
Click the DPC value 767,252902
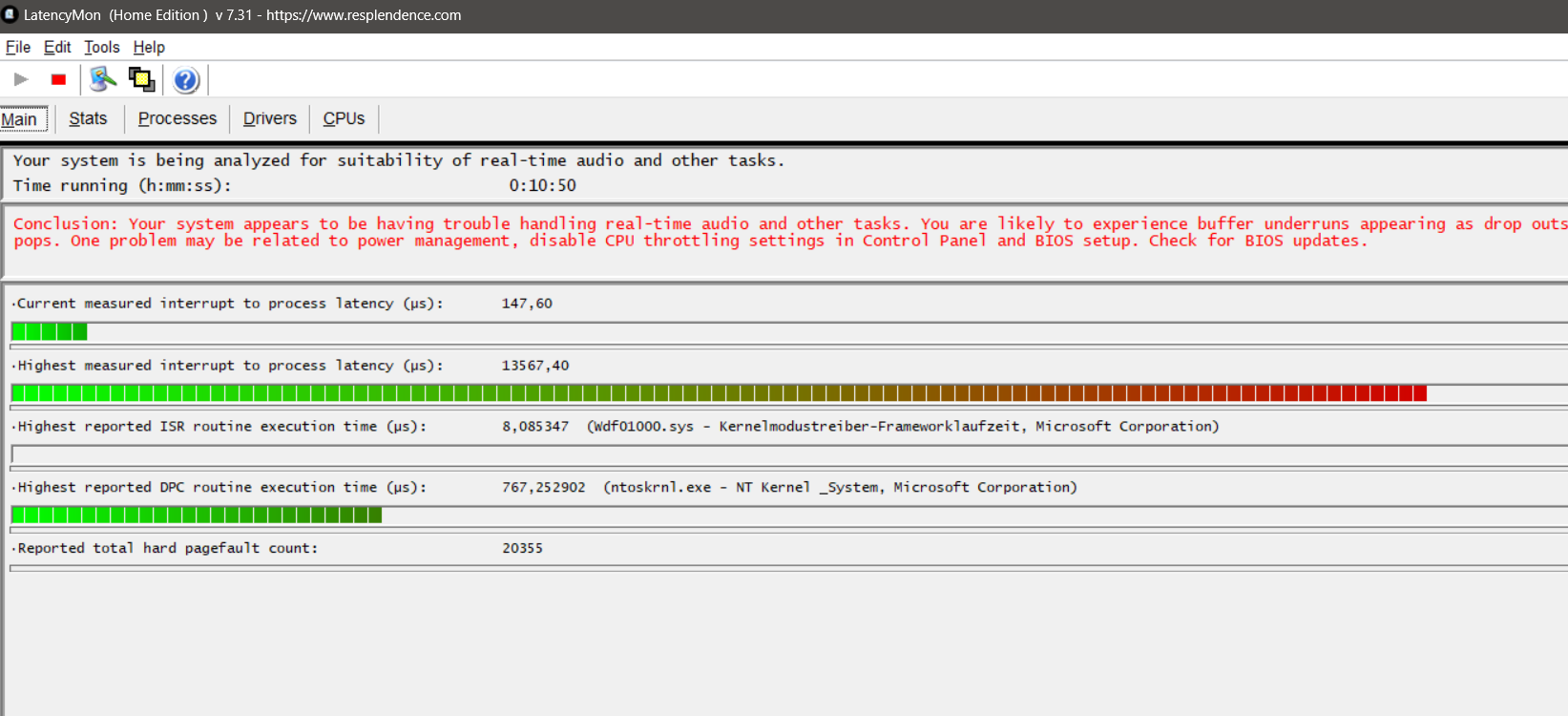pos(544,487)
